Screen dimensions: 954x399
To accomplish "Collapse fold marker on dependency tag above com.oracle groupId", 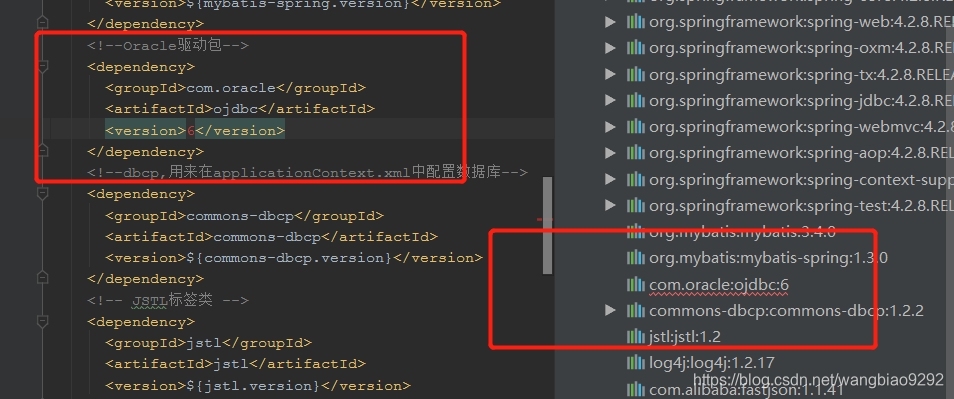I will coord(42,66).
